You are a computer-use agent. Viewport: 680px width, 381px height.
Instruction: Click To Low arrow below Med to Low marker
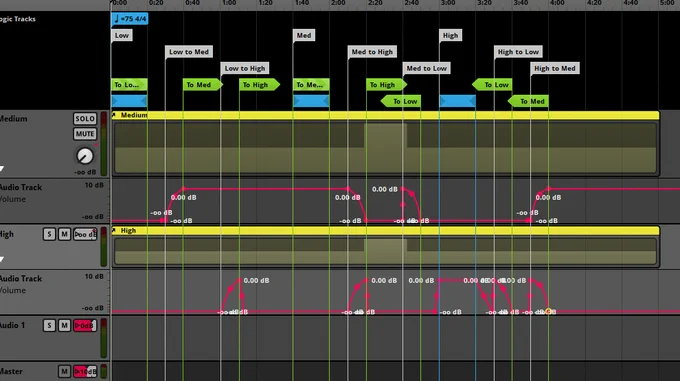tap(401, 101)
